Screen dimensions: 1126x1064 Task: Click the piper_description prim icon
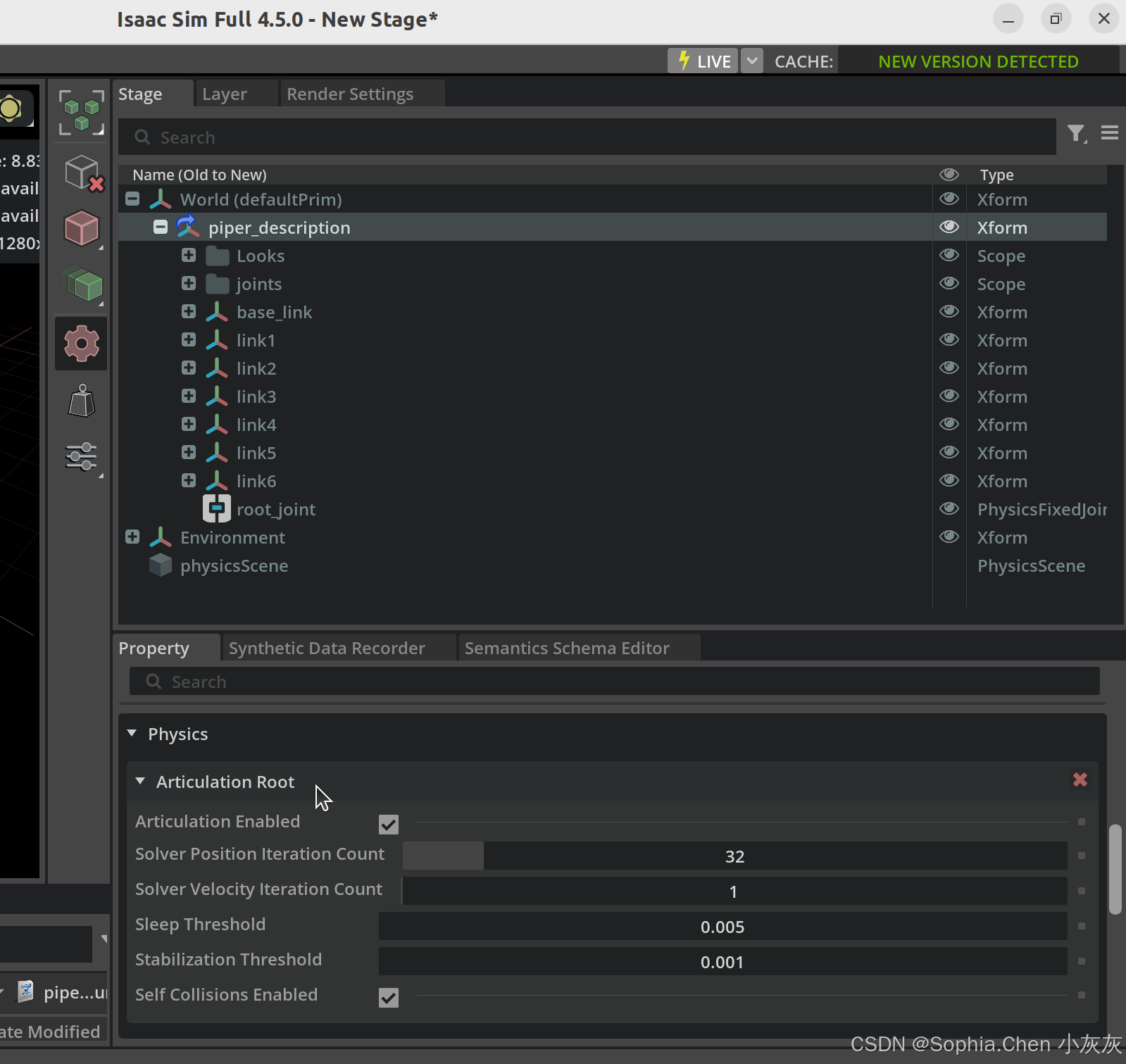[187, 227]
